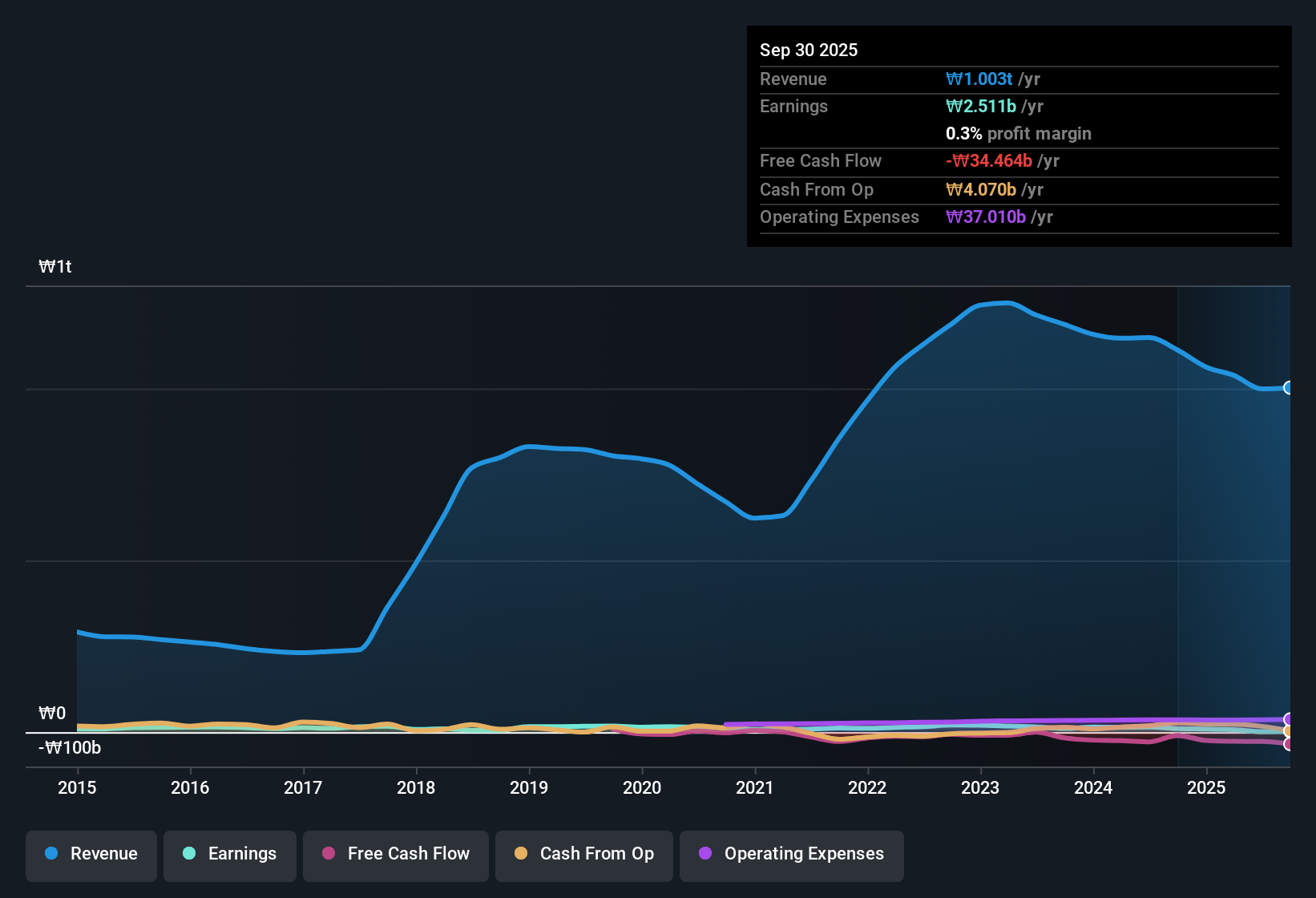Click the Revenue endpoint marker on the chart
The height and width of the screenshot is (898, 1316).
[1288, 388]
